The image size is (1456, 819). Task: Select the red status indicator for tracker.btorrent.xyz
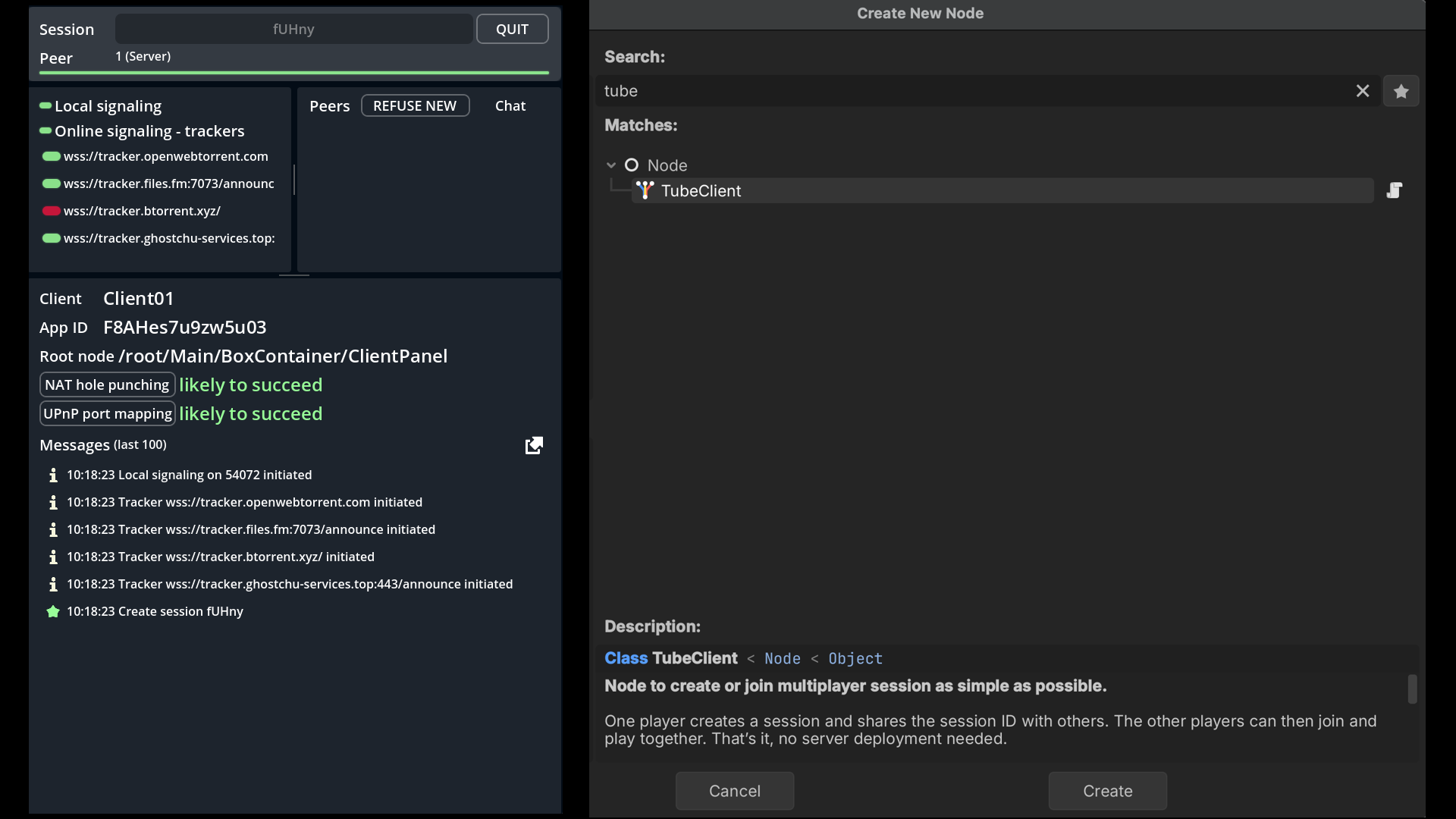point(52,211)
